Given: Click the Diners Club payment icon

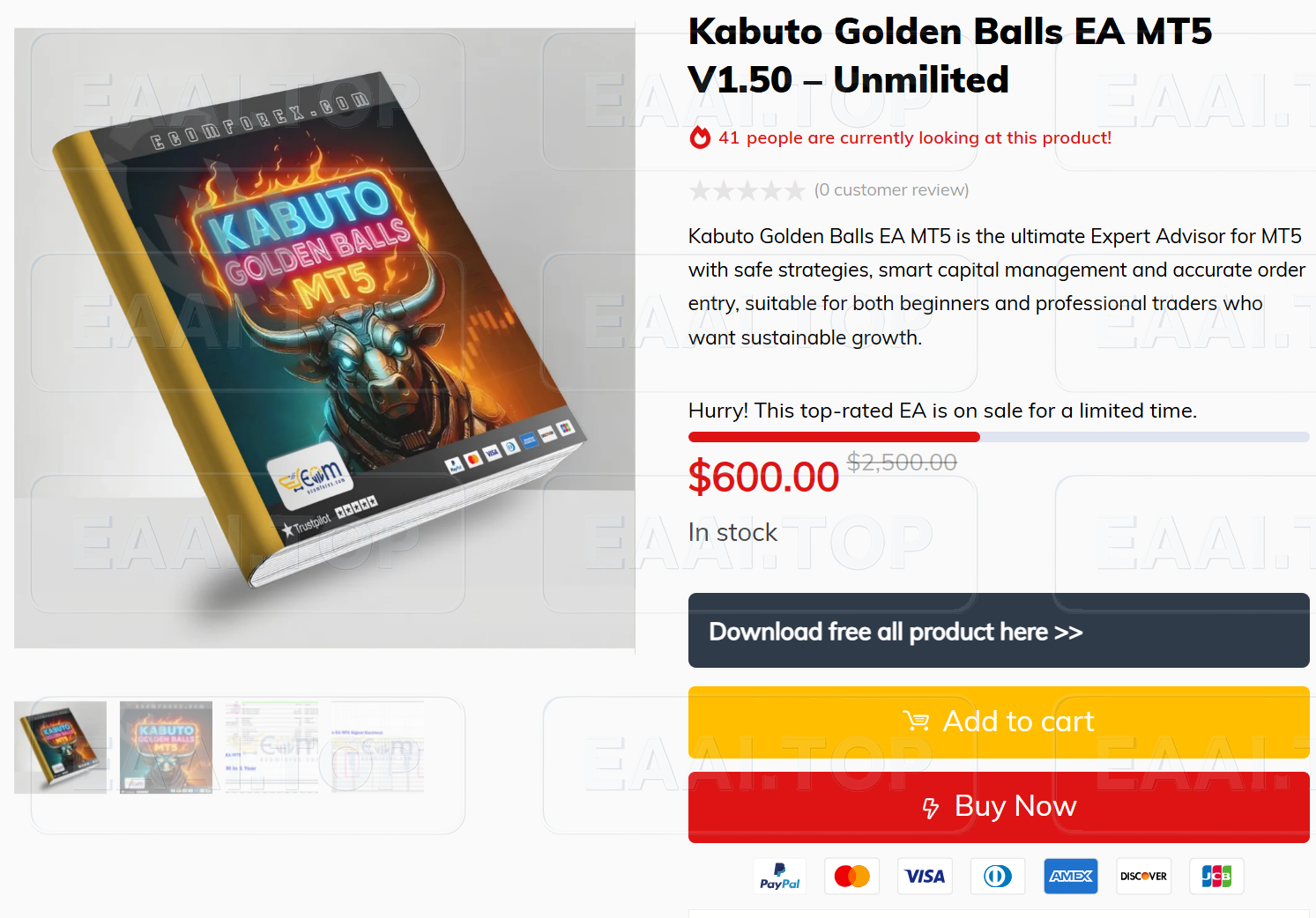Looking at the screenshot, I should tap(997, 876).
